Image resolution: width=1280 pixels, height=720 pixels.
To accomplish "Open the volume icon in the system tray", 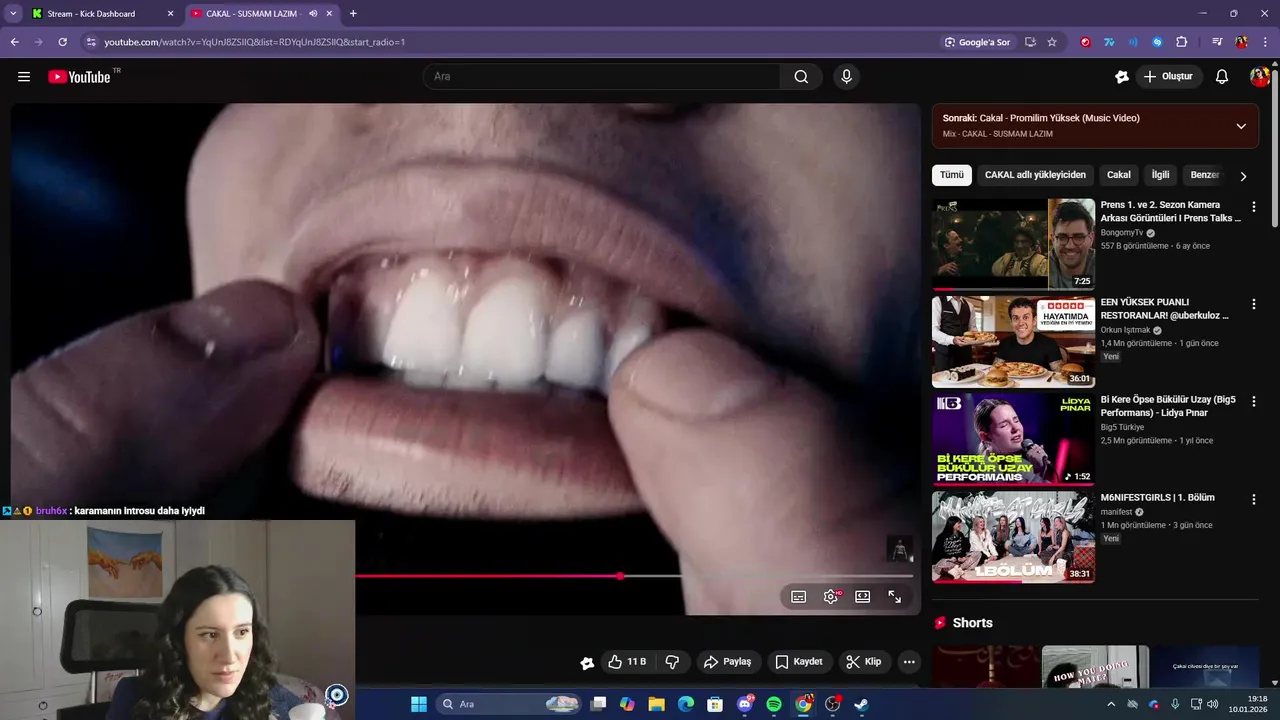I will (x=1213, y=704).
